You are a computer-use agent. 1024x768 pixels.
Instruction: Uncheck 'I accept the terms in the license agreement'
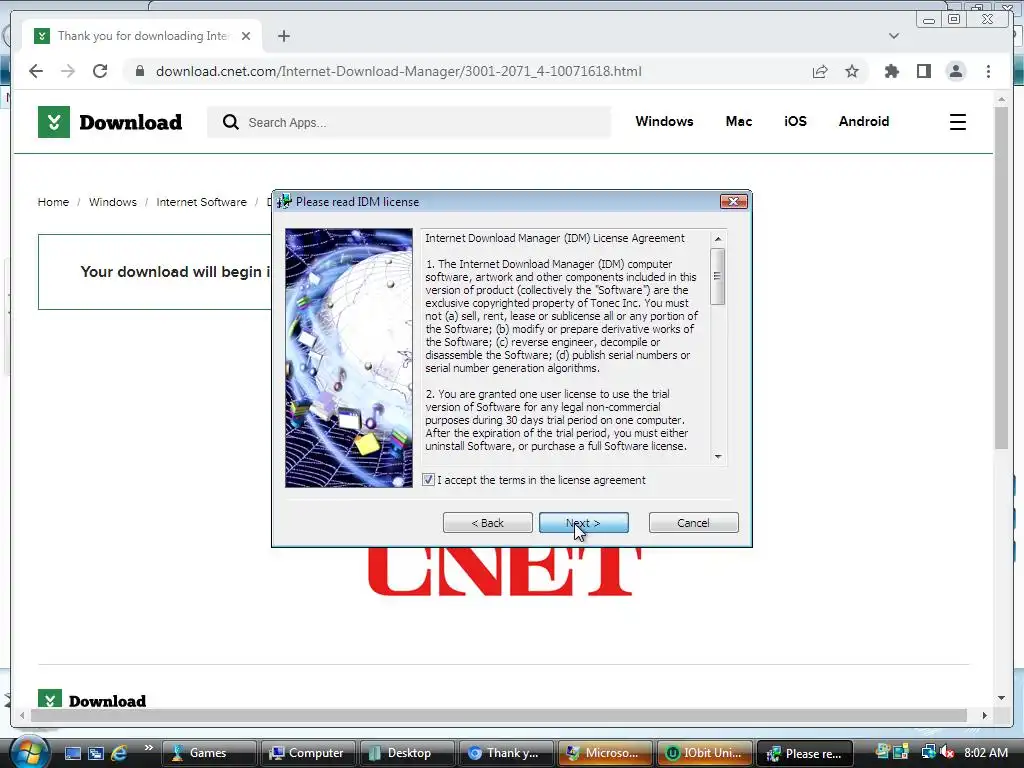(428, 480)
